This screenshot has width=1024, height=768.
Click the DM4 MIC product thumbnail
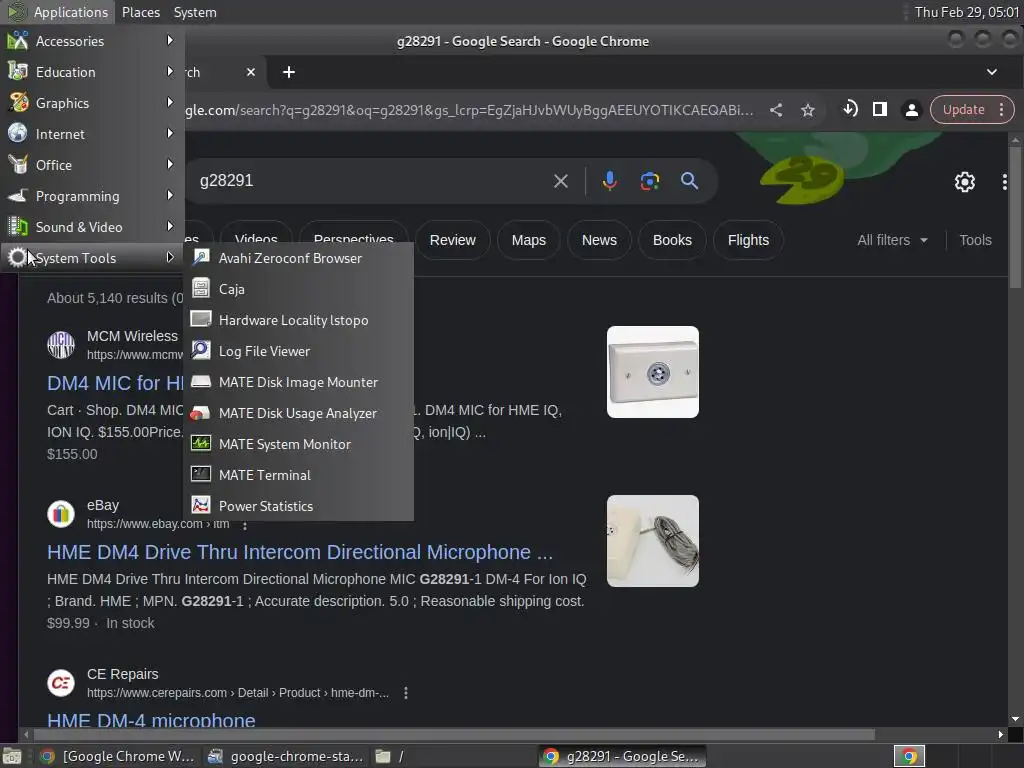(x=652, y=372)
